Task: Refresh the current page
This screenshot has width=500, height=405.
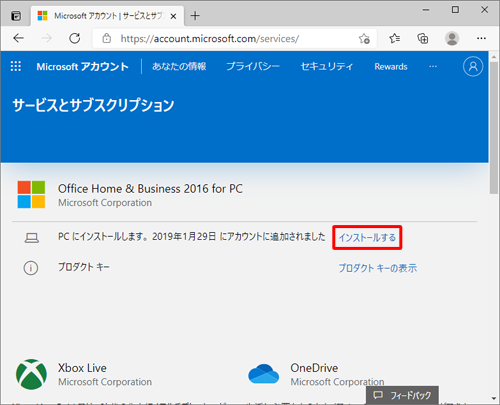Action: coord(74,38)
